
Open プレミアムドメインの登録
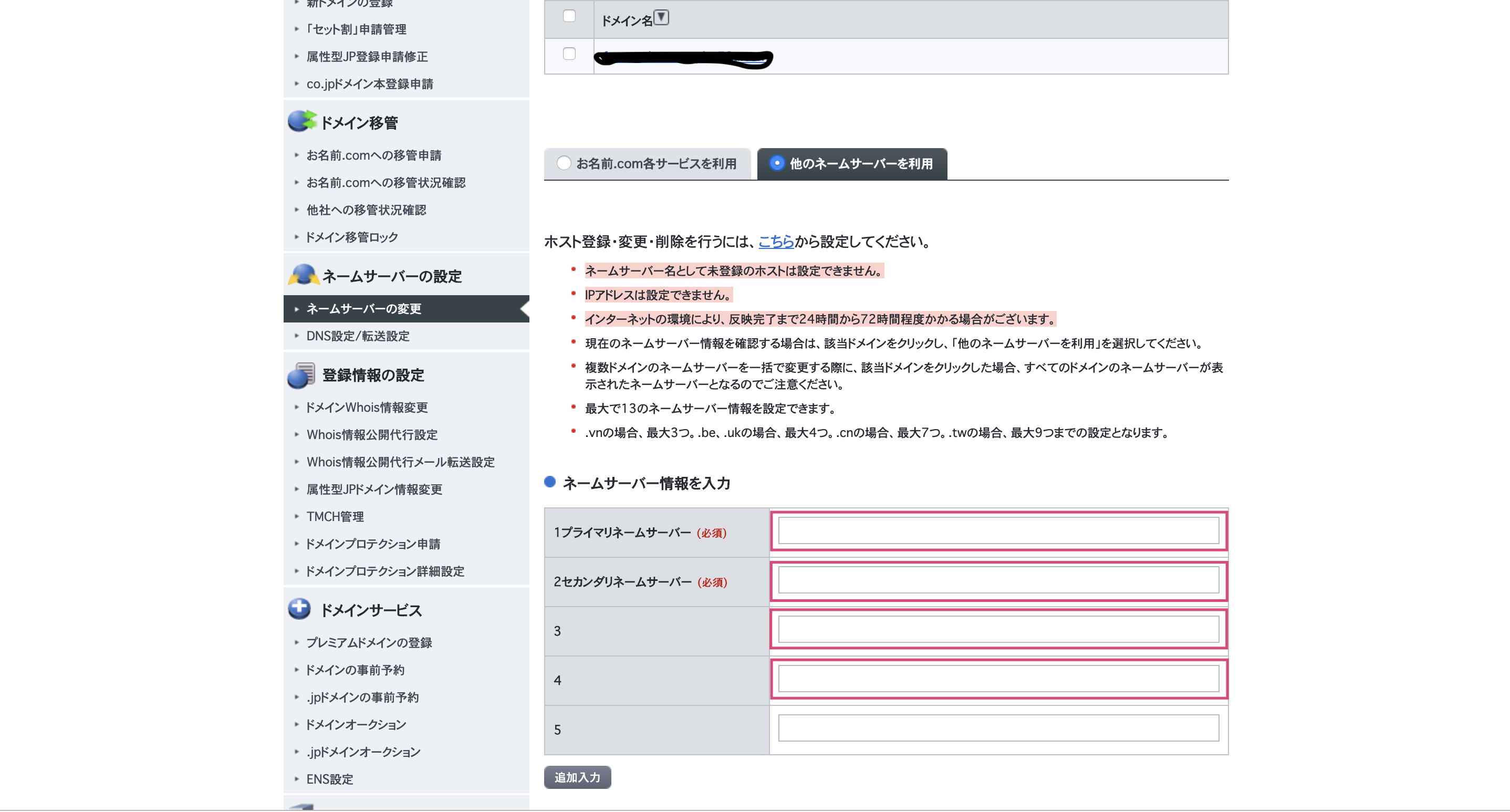369,642
